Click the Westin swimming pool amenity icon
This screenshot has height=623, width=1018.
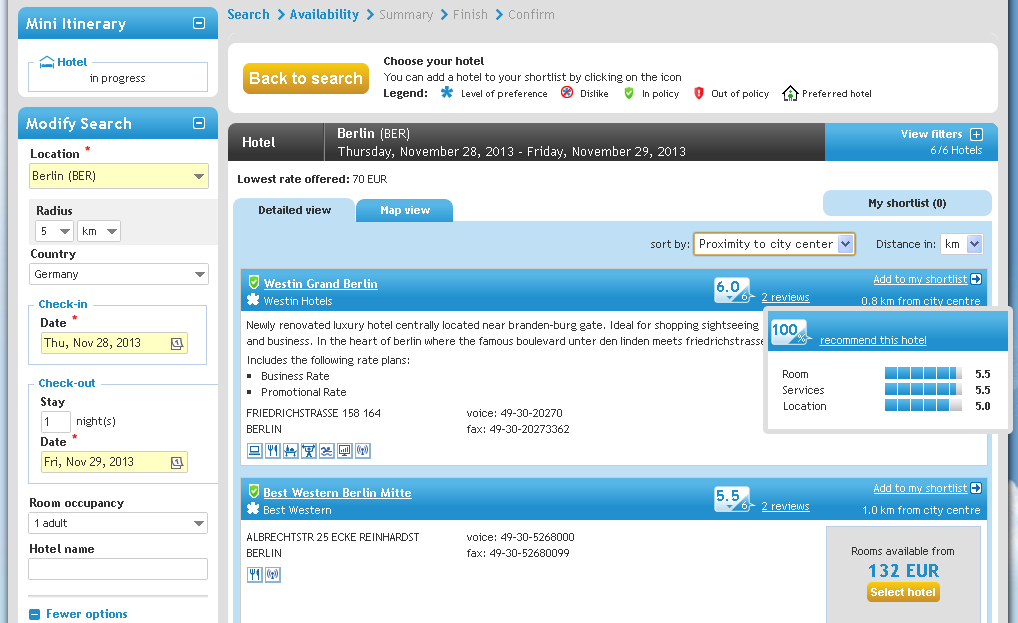327,450
